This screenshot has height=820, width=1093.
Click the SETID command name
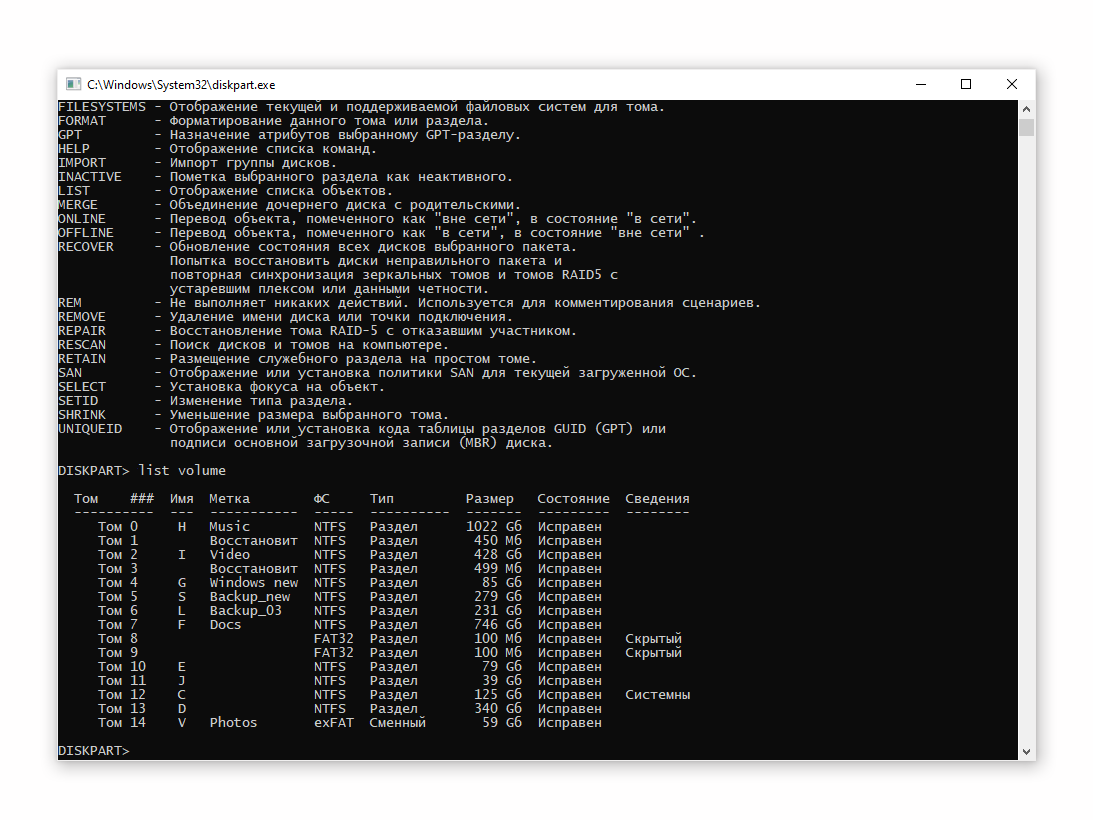click(x=78, y=401)
